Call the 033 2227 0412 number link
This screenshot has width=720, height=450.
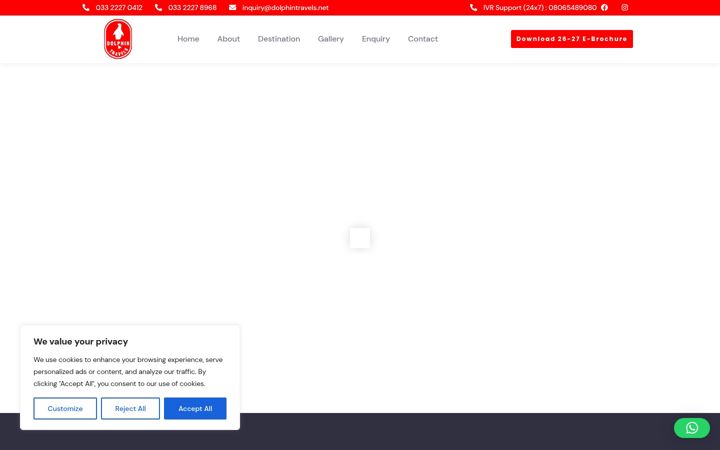119,7
